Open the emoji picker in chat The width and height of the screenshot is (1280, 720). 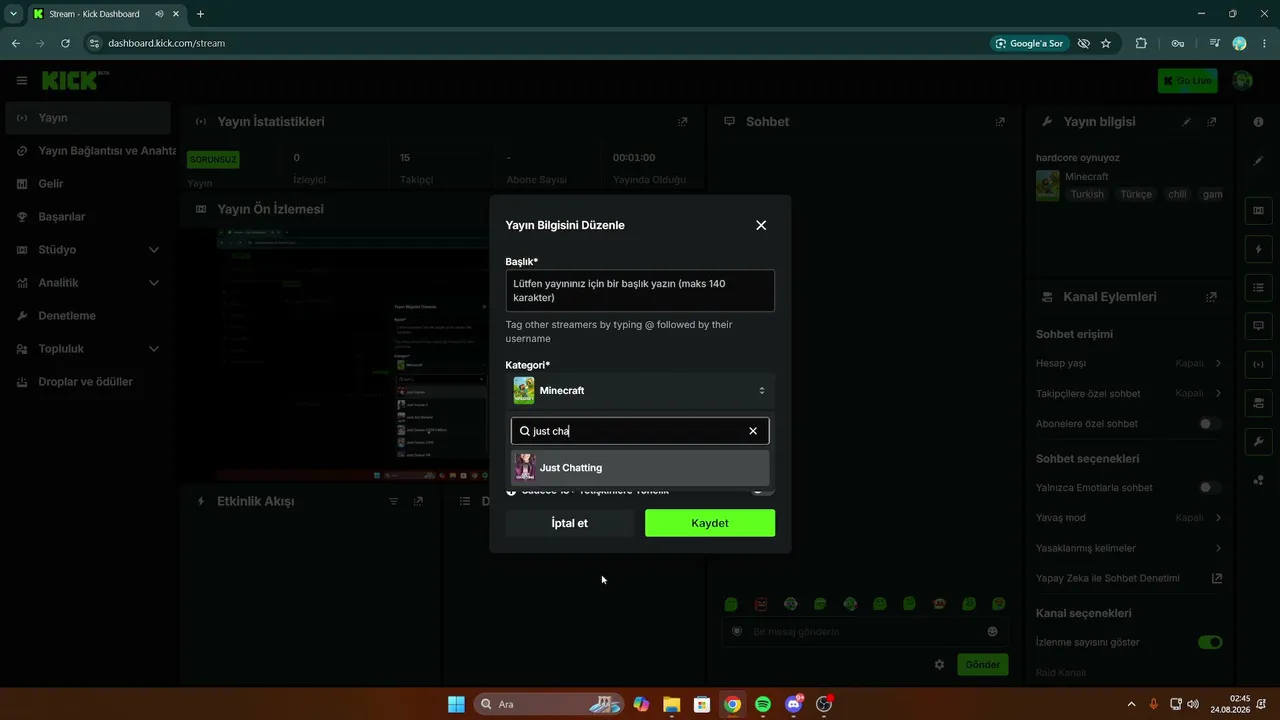coord(992,632)
